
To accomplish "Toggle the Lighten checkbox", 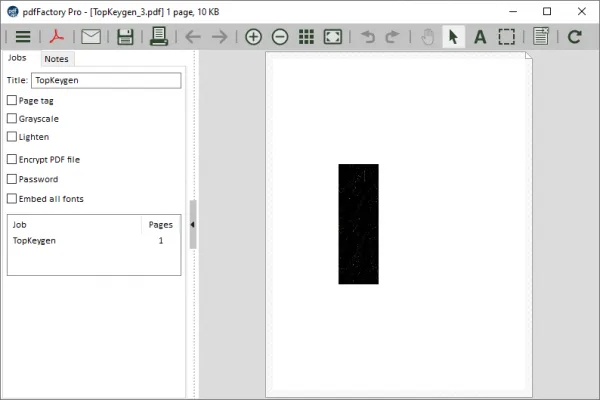I will click(12, 137).
